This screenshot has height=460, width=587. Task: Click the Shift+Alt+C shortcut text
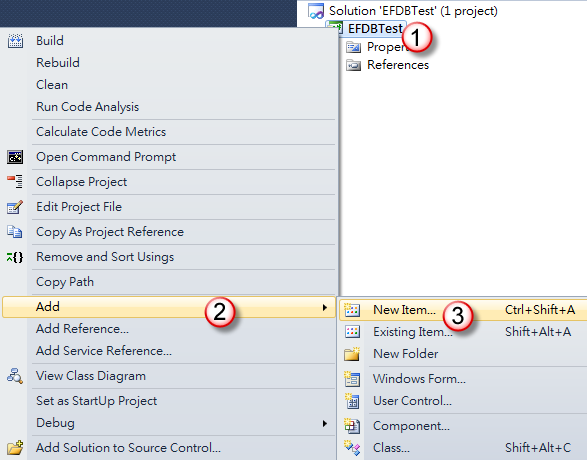pyautogui.click(x=538, y=448)
